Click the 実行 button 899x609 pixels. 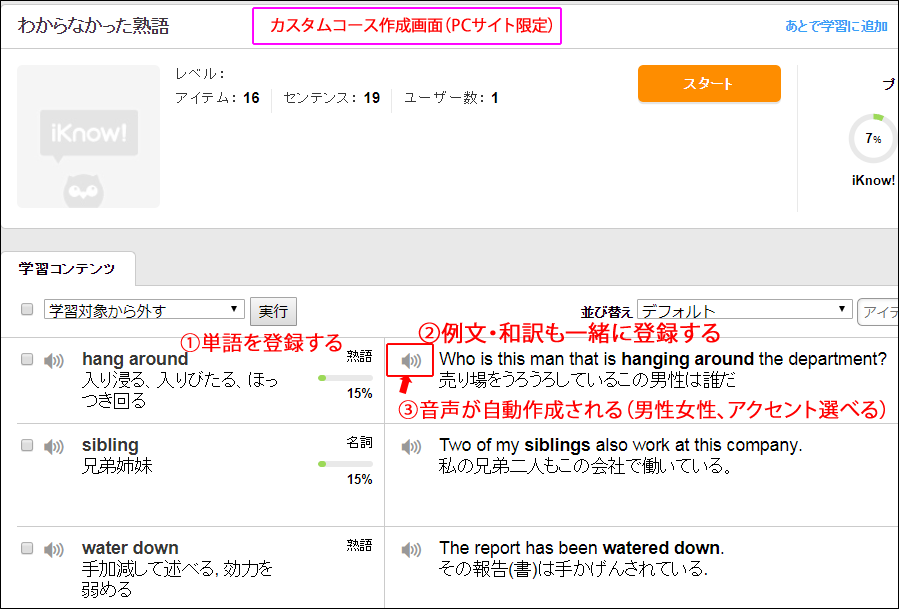[x=273, y=311]
